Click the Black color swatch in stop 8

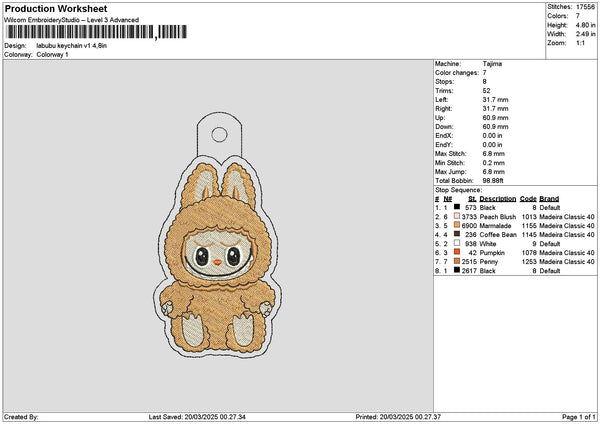click(x=457, y=270)
